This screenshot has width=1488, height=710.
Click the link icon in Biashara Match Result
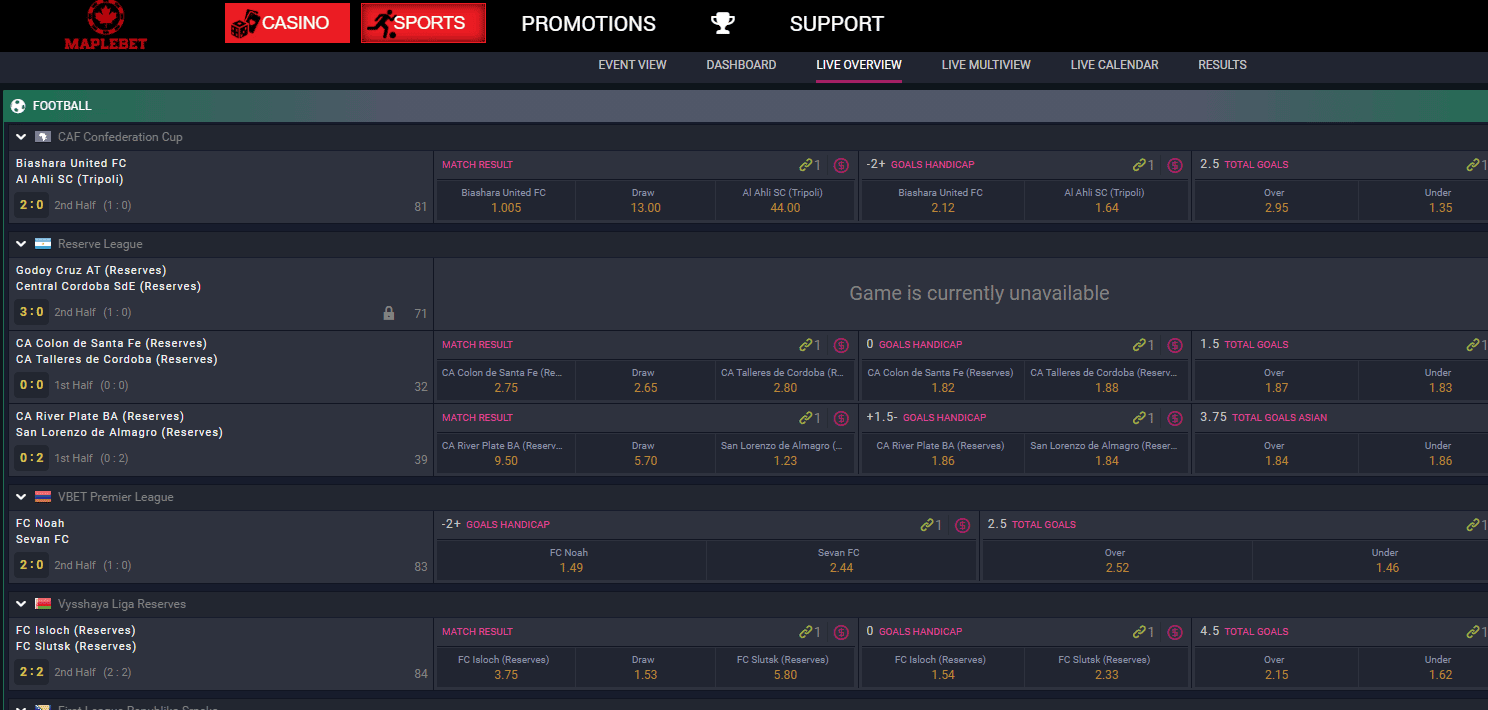(805, 165)
